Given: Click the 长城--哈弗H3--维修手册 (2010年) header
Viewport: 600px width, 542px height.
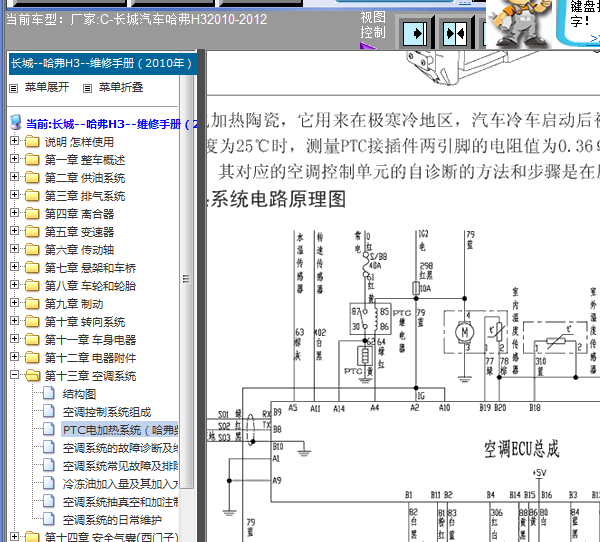Looking at the screenshot, I should pyautogui.click(x=103, y=64).
